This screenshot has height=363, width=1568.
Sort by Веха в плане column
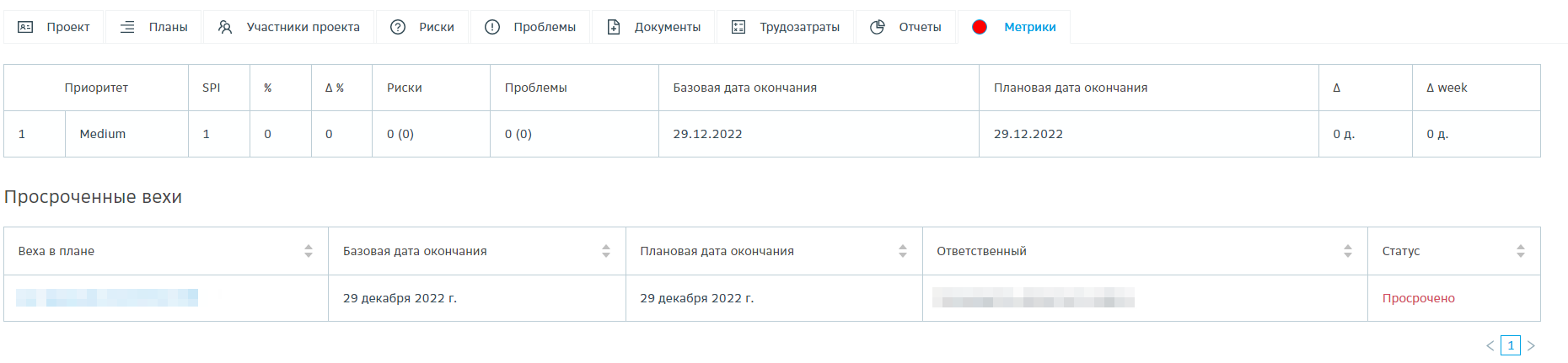(x=309, y=251)
